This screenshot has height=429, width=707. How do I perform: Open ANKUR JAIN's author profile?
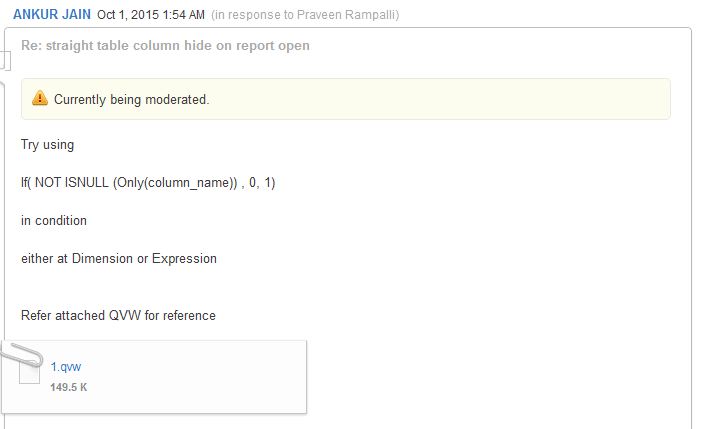pyautogui.click(x=51, y=15)
